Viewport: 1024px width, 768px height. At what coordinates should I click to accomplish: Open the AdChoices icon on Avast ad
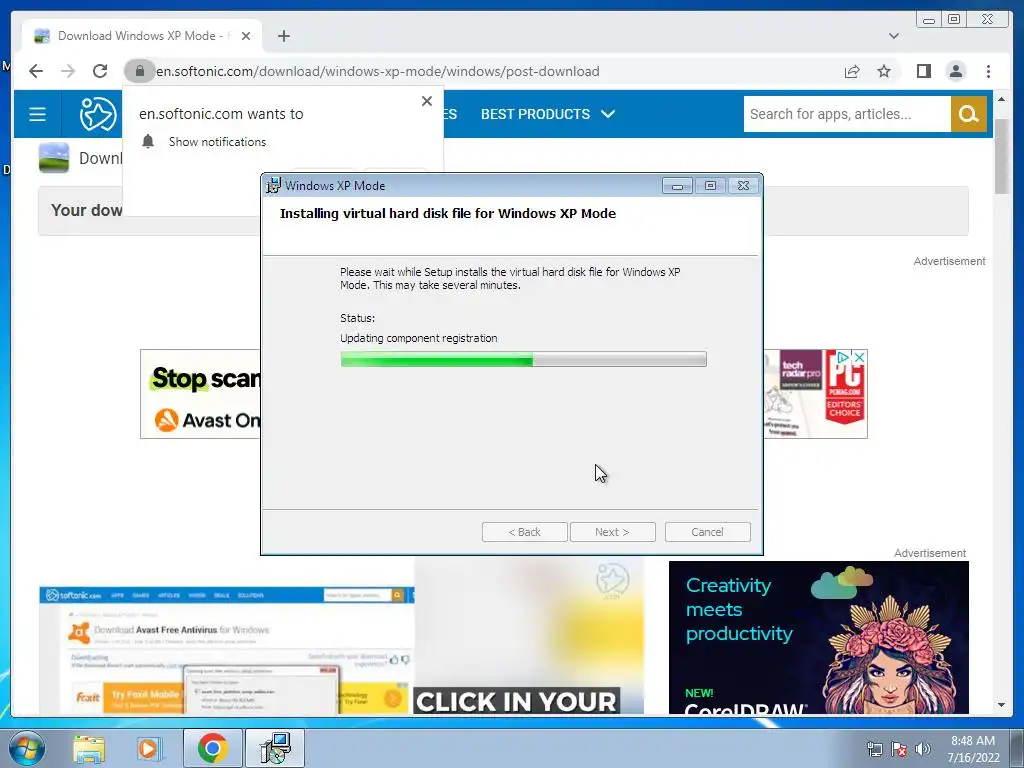click(844, 357)
